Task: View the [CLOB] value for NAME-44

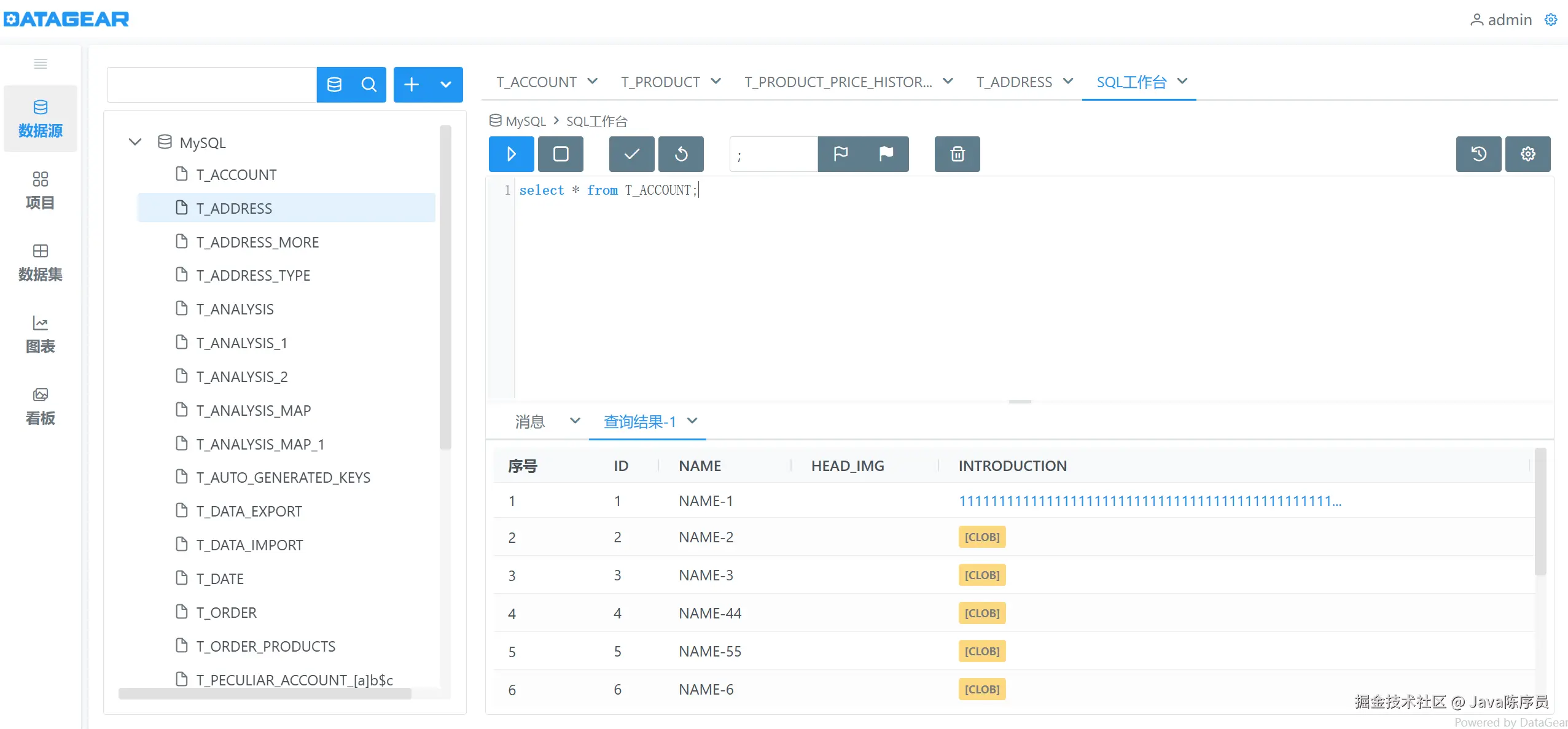Action: click(x=982, y=613)
